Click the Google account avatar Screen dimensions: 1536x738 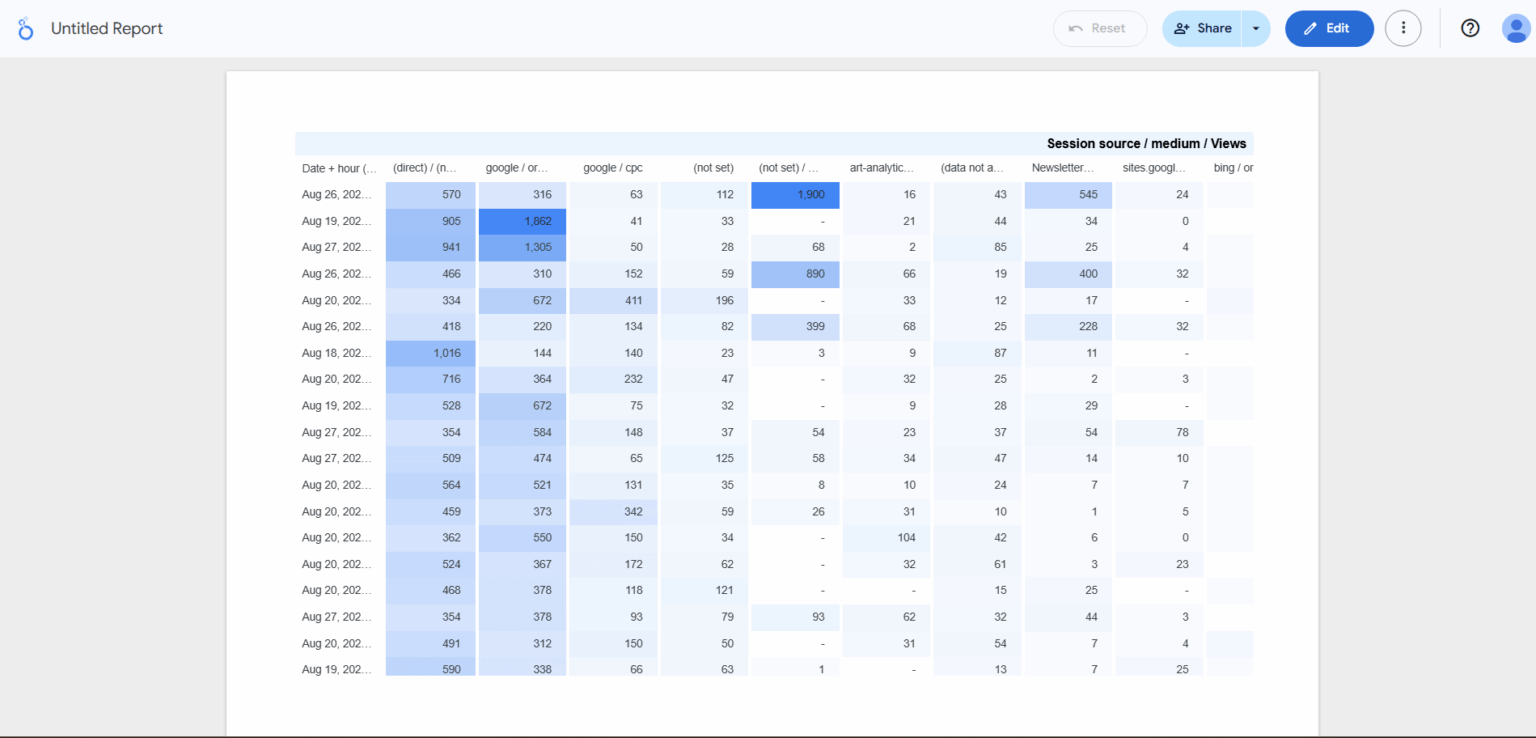tap(1515, 28)
